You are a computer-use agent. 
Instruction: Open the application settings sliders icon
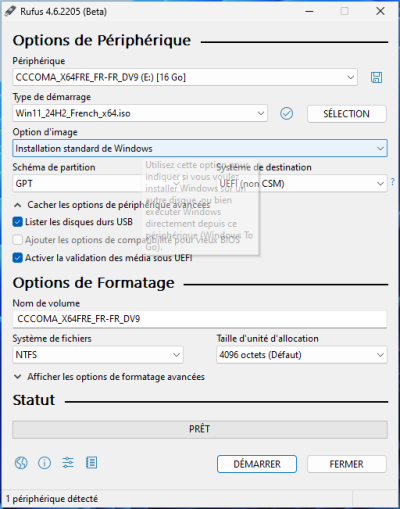68,463
